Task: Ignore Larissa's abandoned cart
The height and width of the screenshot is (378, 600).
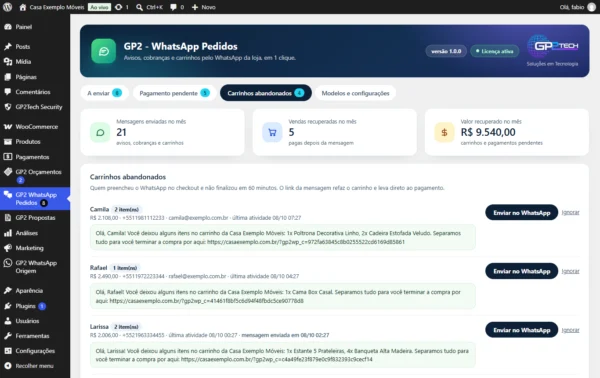Action: (x=570, y=330)
